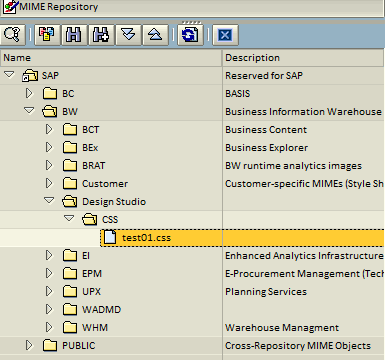Click the Description column header
This screenshot has height=360, width=386.
pyautogui.click(x=303, y=58)
